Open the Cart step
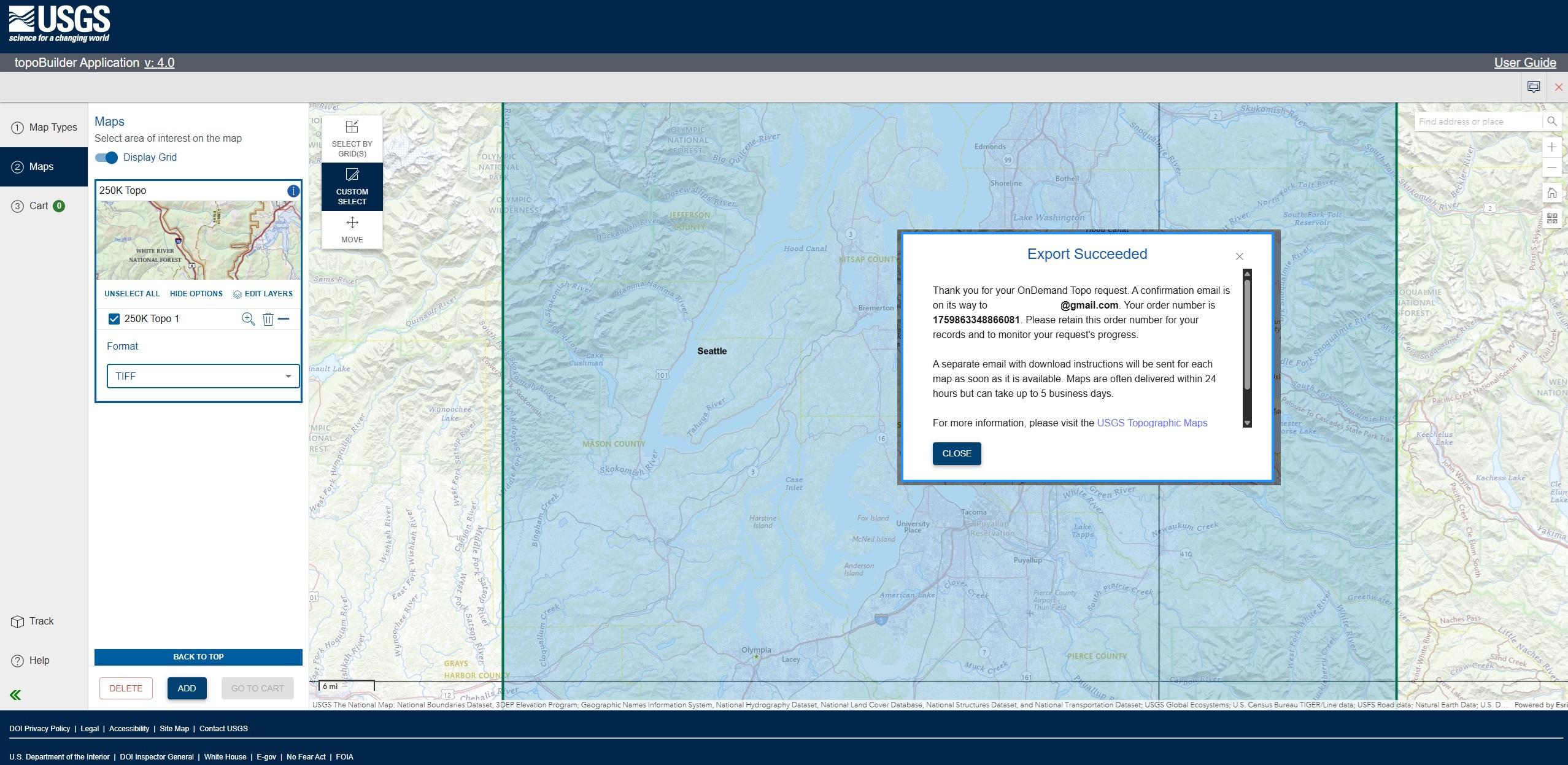 [x=38, y=206]
